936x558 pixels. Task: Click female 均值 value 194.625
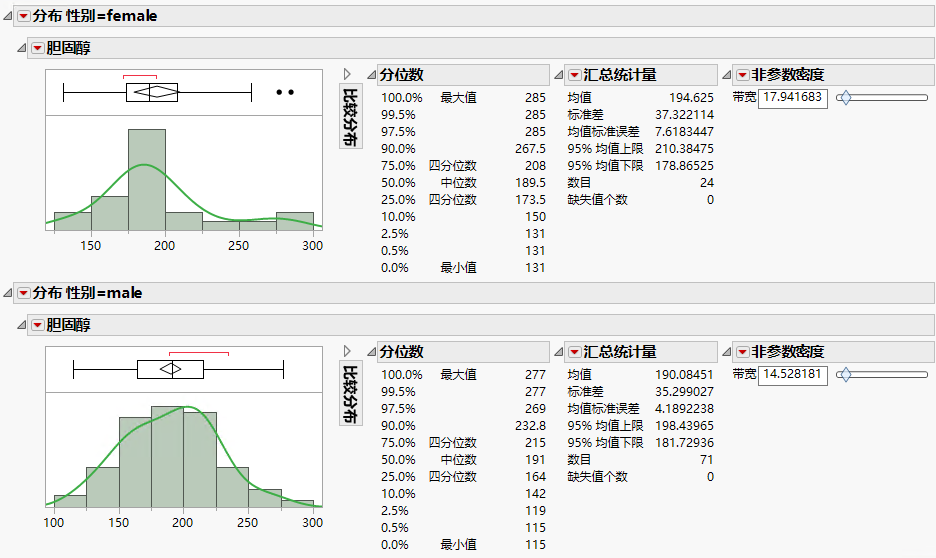(x=691, y=97)
